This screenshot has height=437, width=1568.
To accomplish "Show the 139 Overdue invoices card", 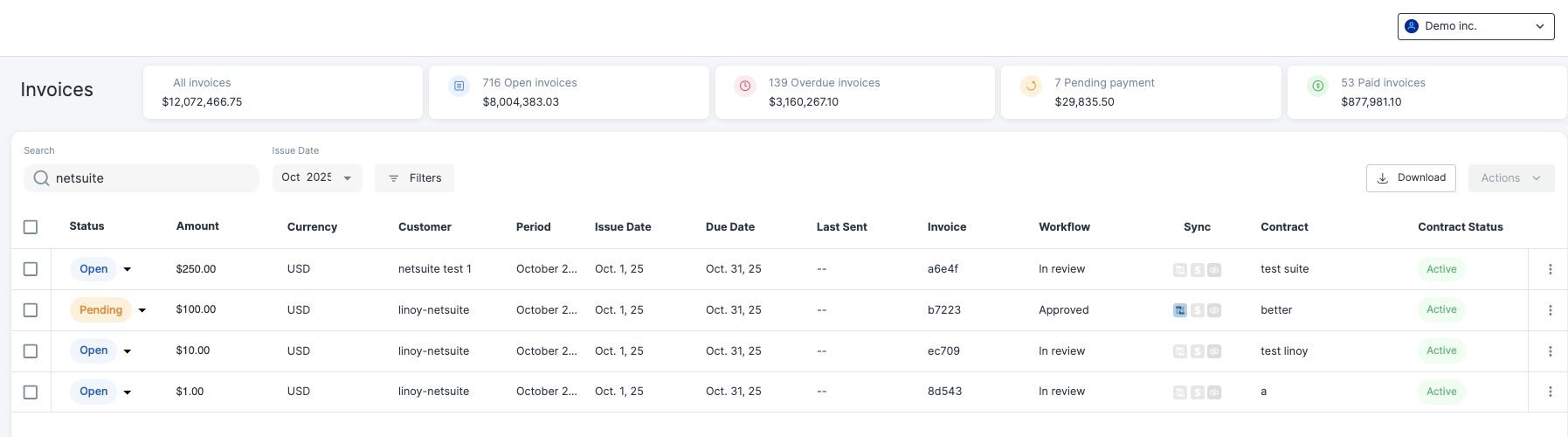I will 854,92.
